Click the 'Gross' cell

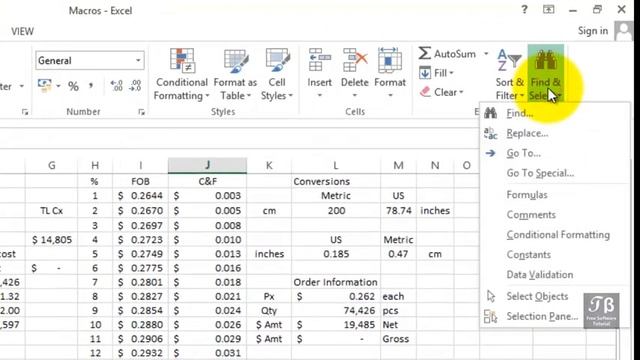point(398,339)
